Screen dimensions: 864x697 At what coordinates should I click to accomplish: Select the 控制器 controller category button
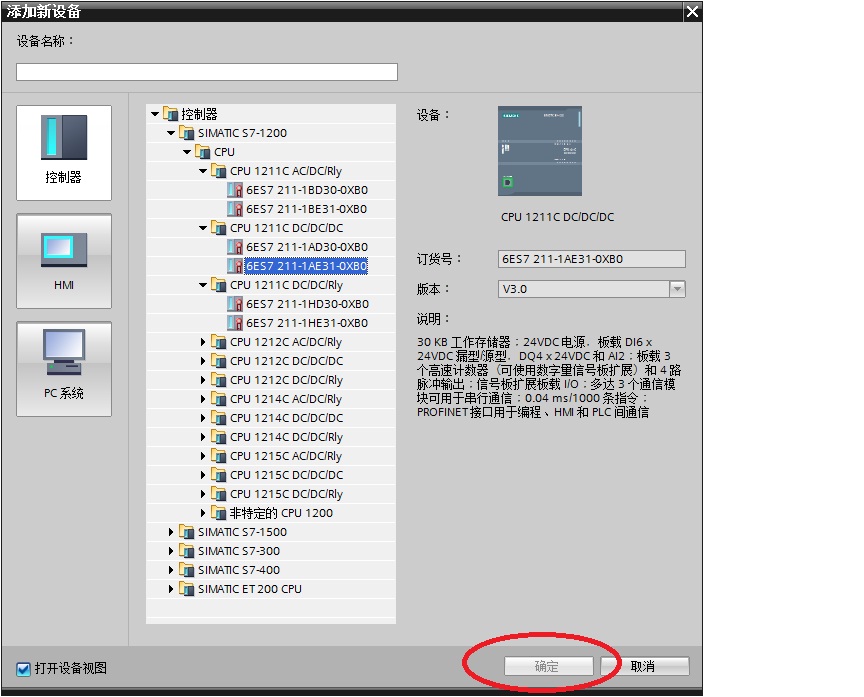point(64,153)
